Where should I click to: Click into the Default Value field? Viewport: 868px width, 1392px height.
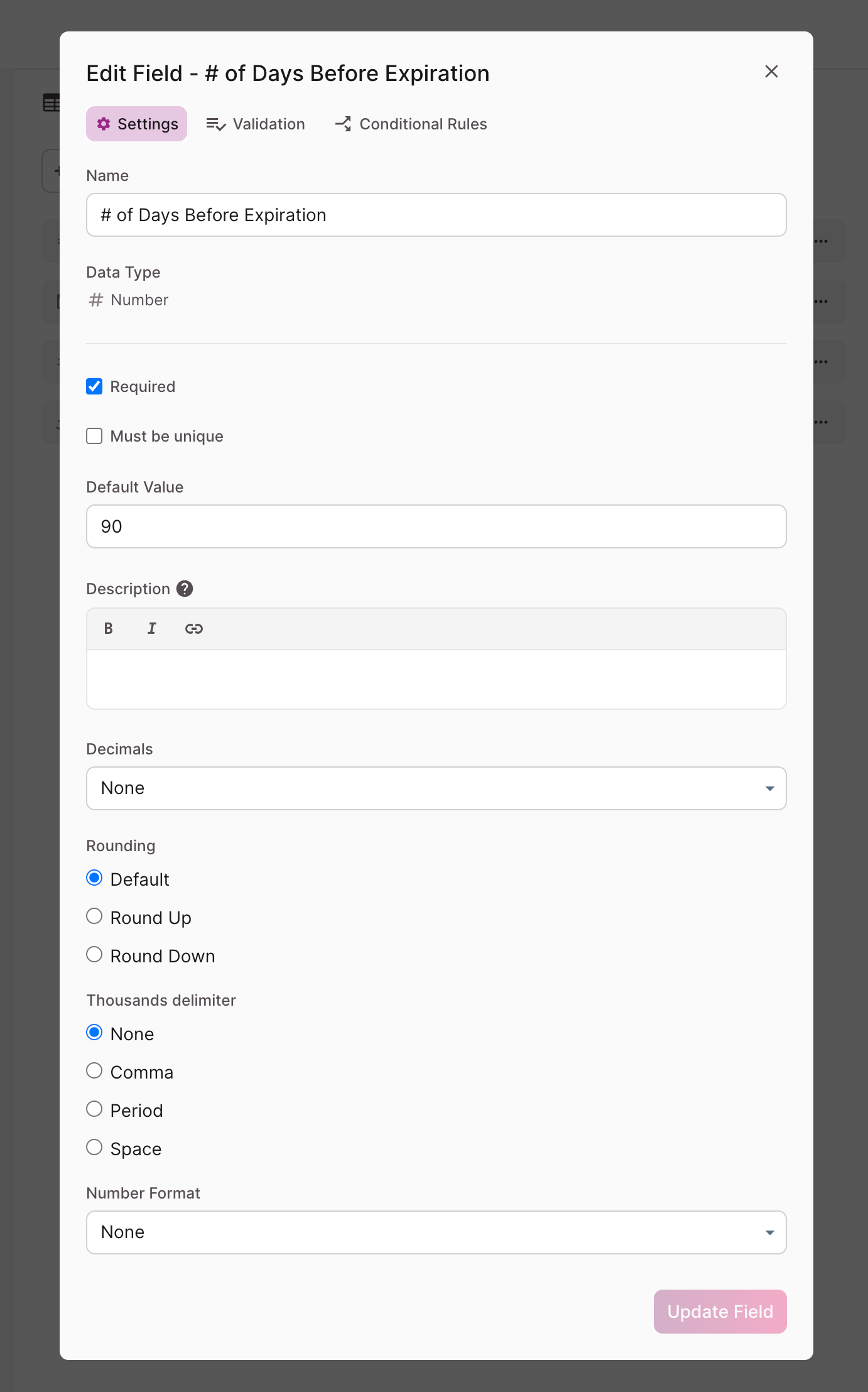pyautogui.click(x=436, y=526)
